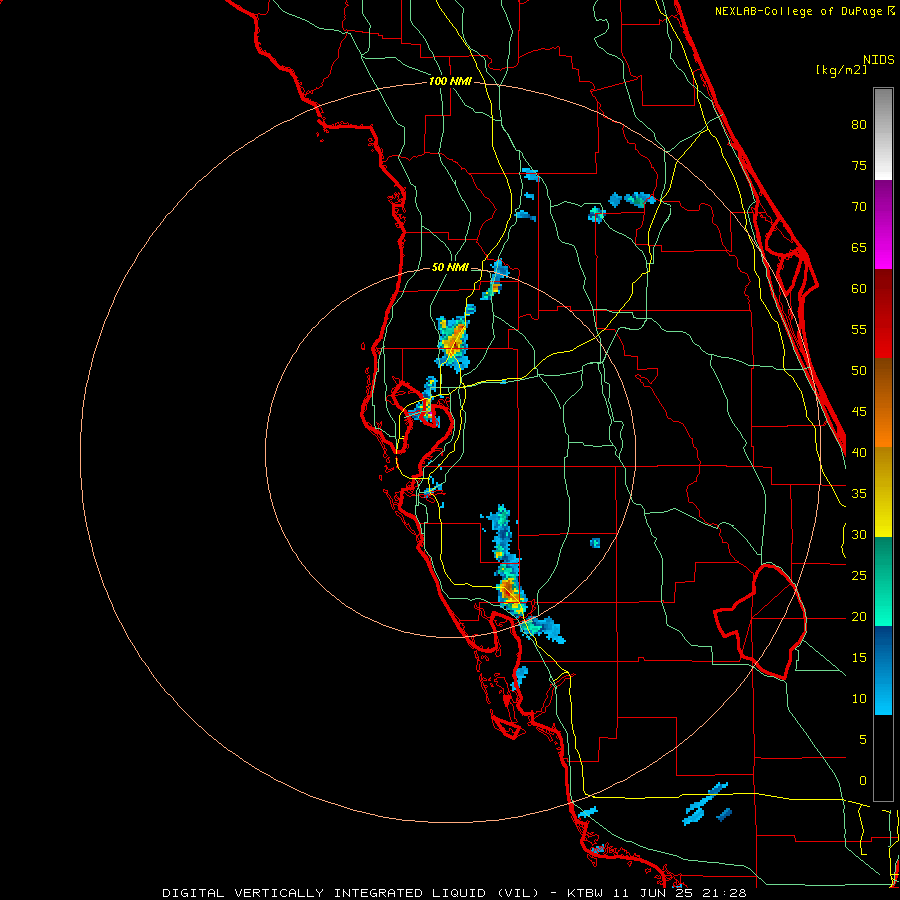Click the scale value 10
Viewport: 900px width, 900px height.
(859, 699)
